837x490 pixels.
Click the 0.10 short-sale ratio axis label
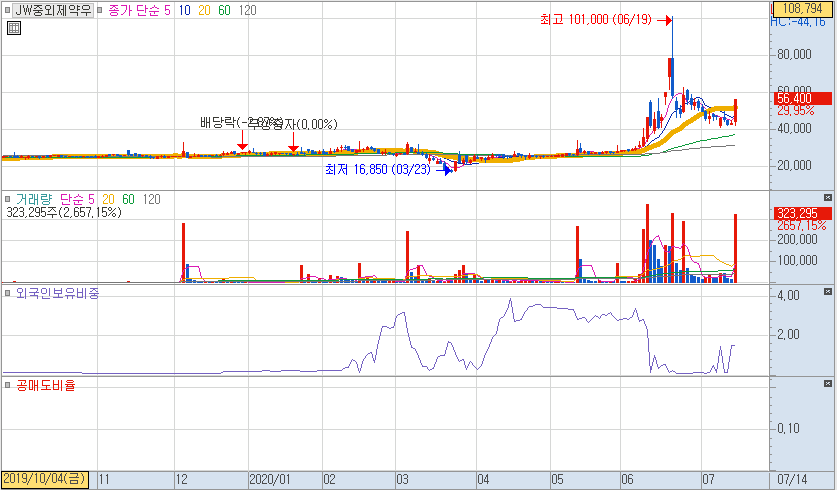point(788,429)
